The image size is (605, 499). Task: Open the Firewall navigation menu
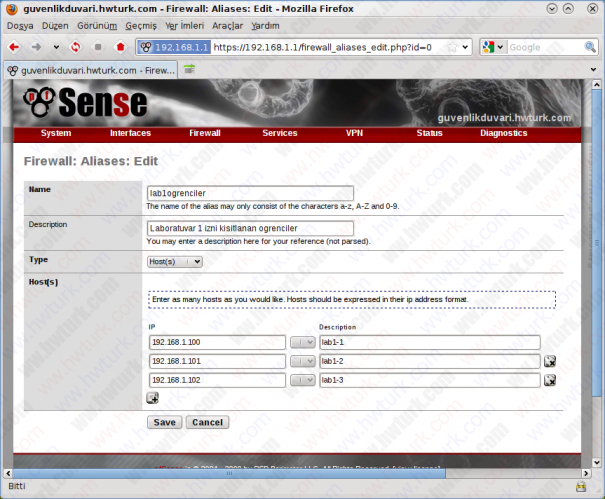(205, 133)
